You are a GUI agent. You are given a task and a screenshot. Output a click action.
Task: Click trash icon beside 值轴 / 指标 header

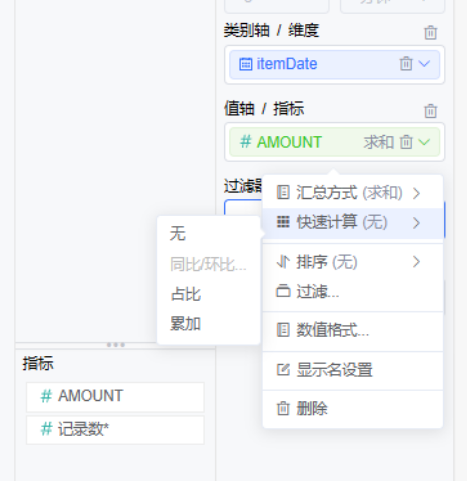430,111
